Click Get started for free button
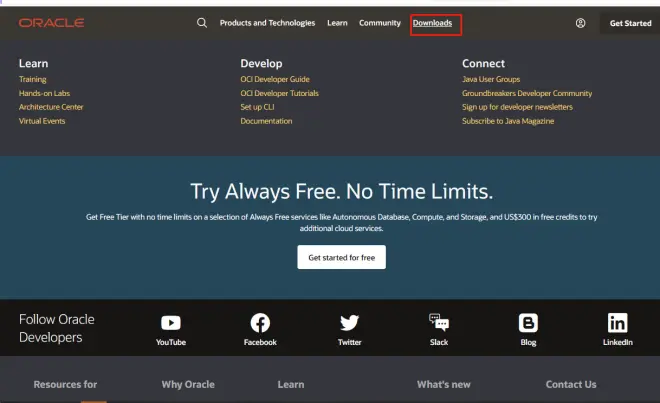The height and width of the screenshot is (403, 660). click(x=341, y=257)
